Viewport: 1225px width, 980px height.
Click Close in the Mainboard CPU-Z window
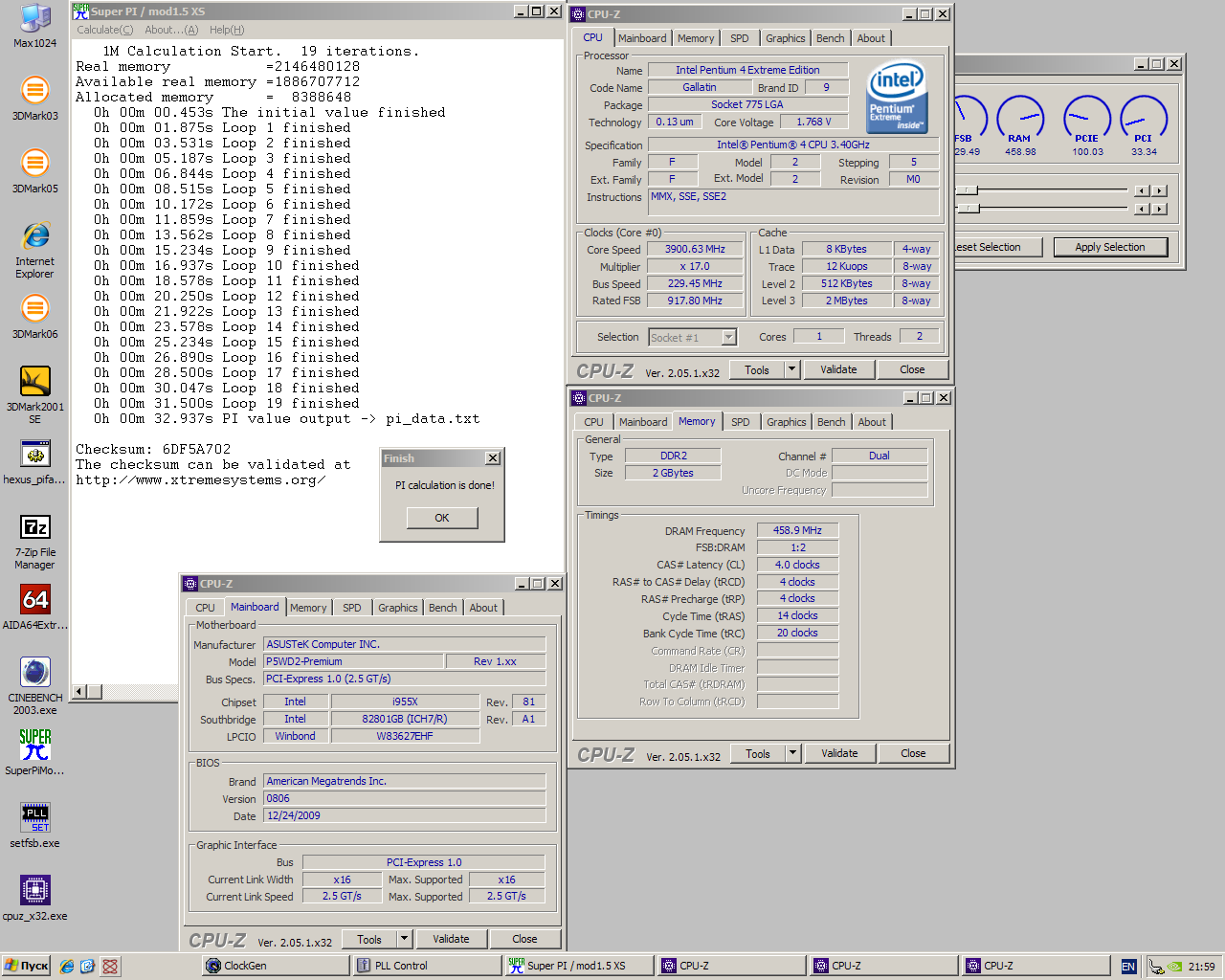point(525,939)
